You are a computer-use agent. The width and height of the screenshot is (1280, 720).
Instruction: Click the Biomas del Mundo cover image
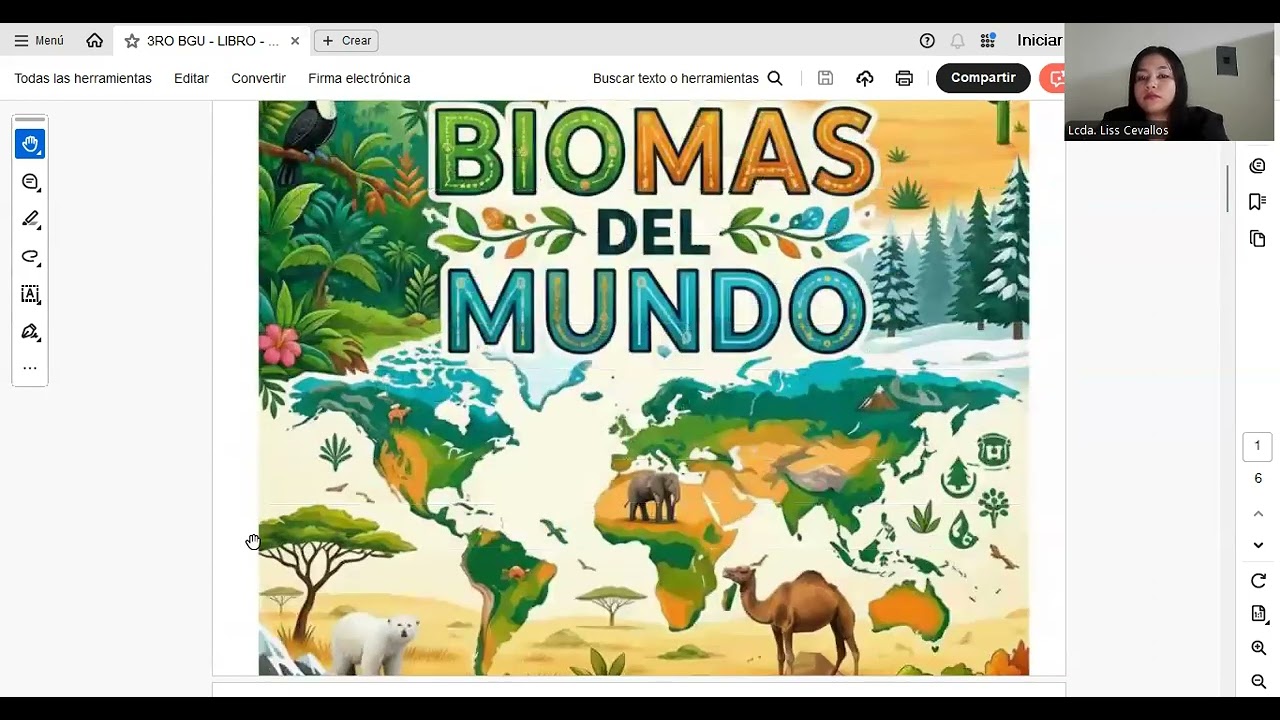click(x=644, y=388)
